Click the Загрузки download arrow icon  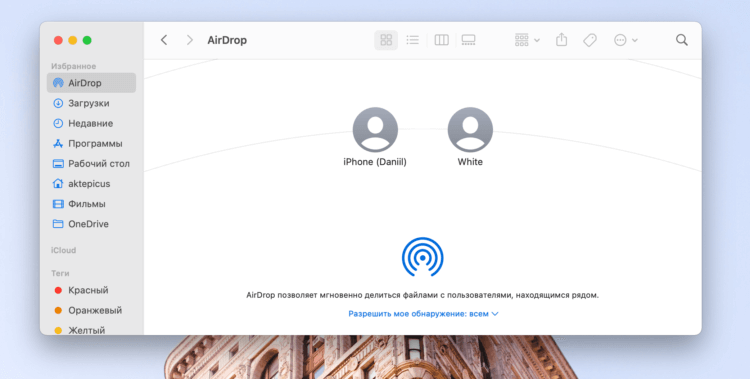coord(58,103)
